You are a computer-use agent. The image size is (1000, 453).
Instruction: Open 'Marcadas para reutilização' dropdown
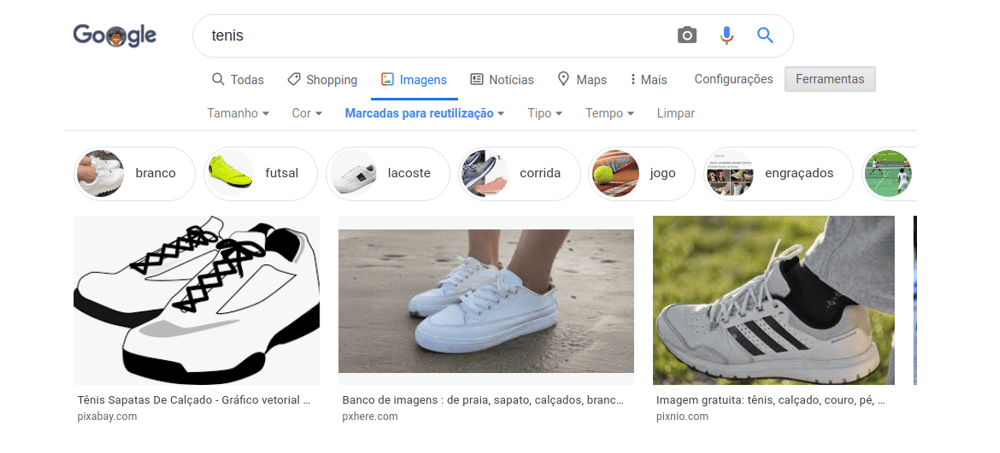[x=425, y=114]
